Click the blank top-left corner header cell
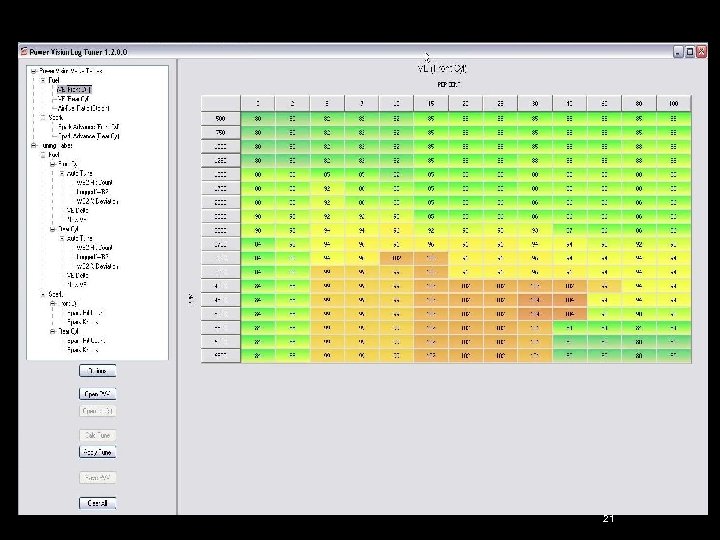Screen dimensions: 720x540 click(220, 103)
